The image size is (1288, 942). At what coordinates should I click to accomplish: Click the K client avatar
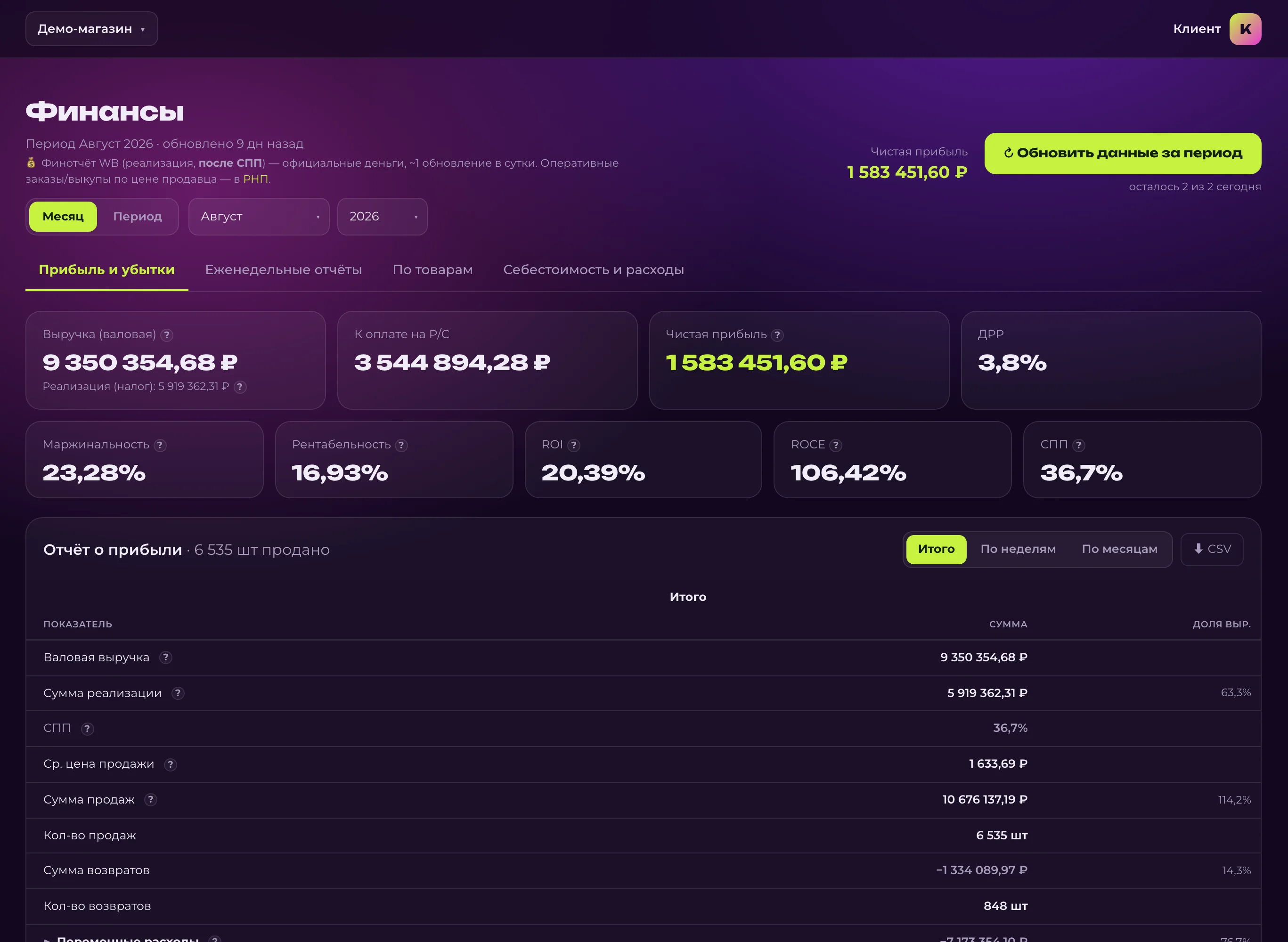click(1245, 29)
